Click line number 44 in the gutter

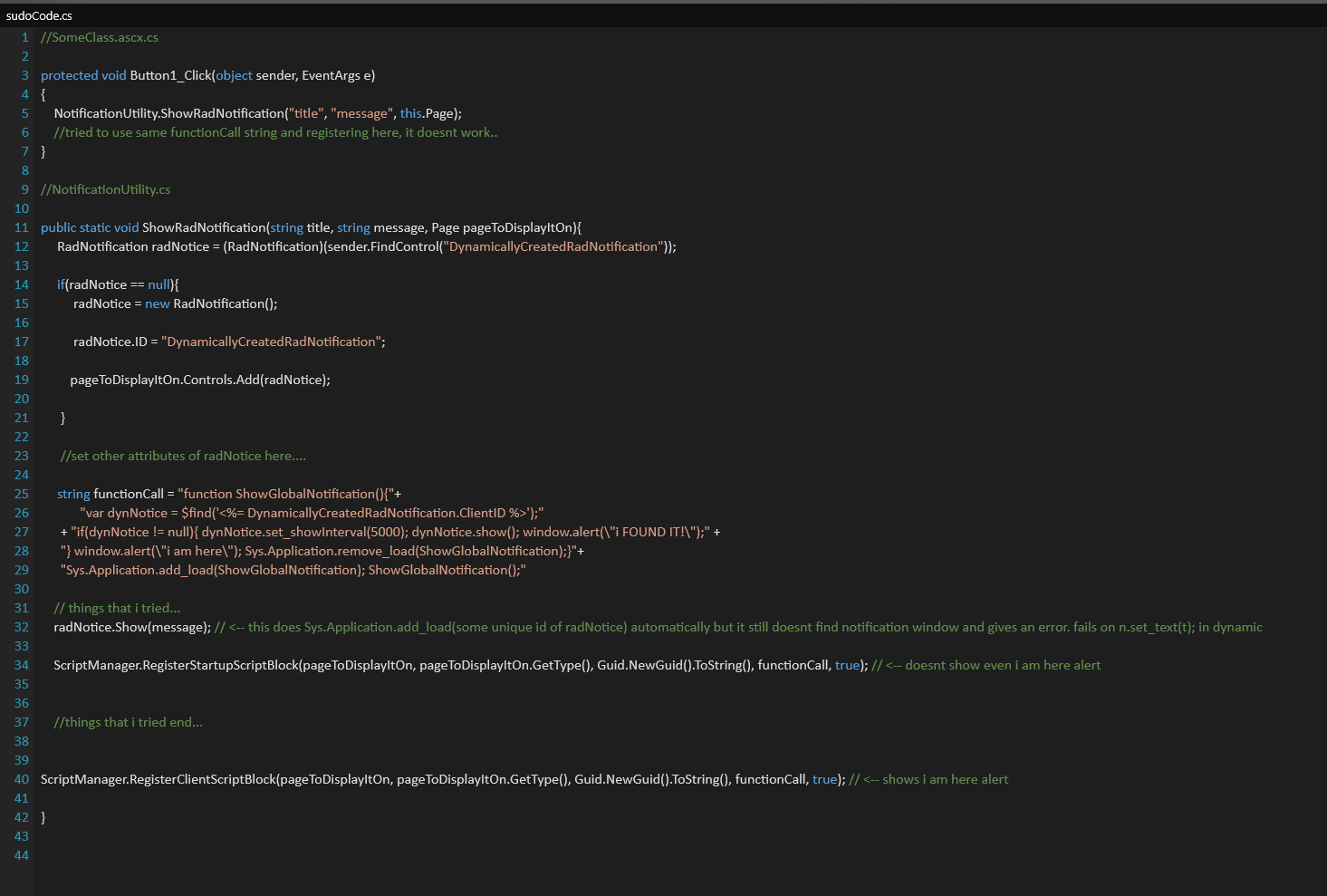[x=22, y=855]
